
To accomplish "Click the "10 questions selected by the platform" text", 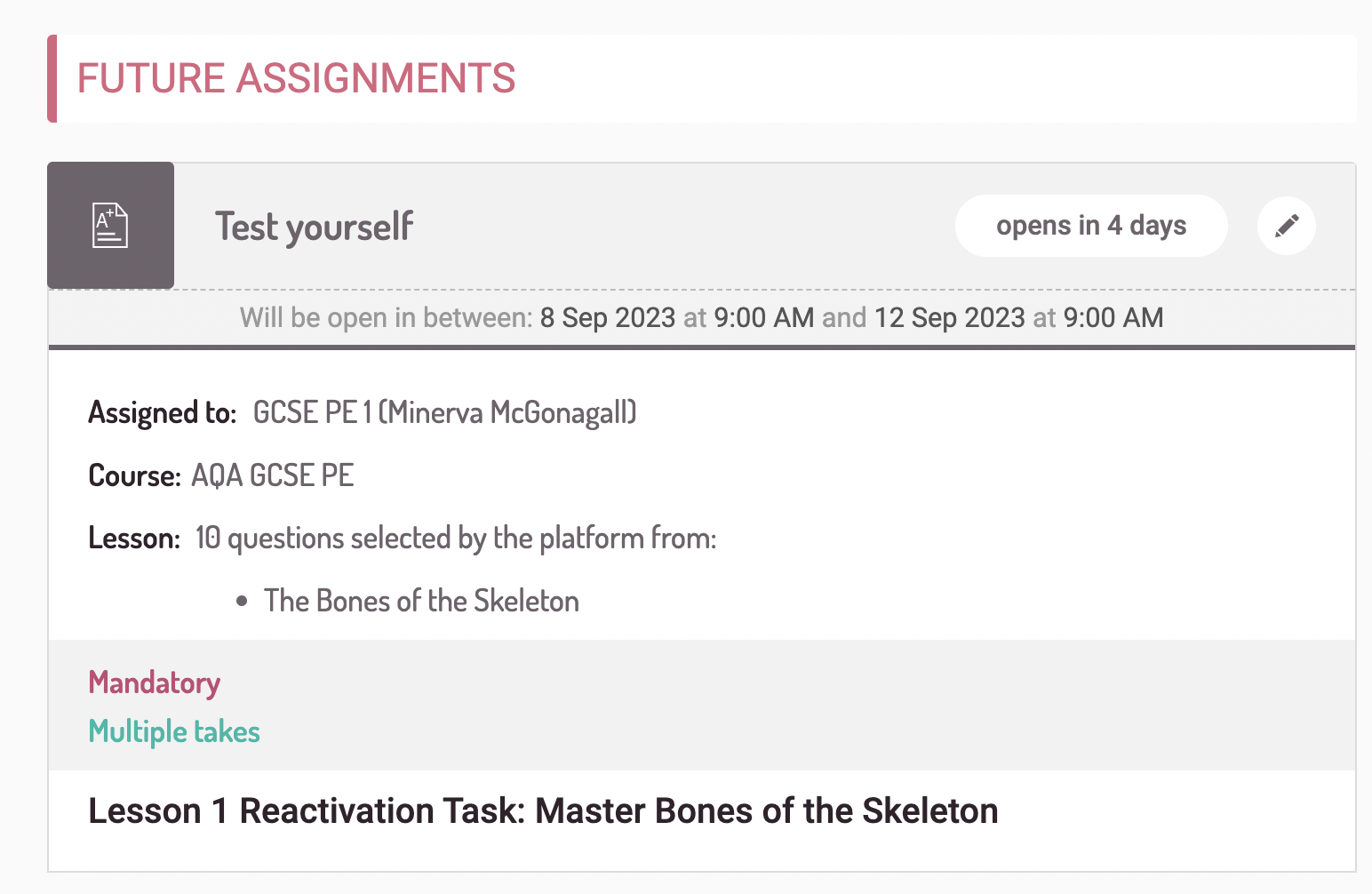I will click(x=455, y=539).
